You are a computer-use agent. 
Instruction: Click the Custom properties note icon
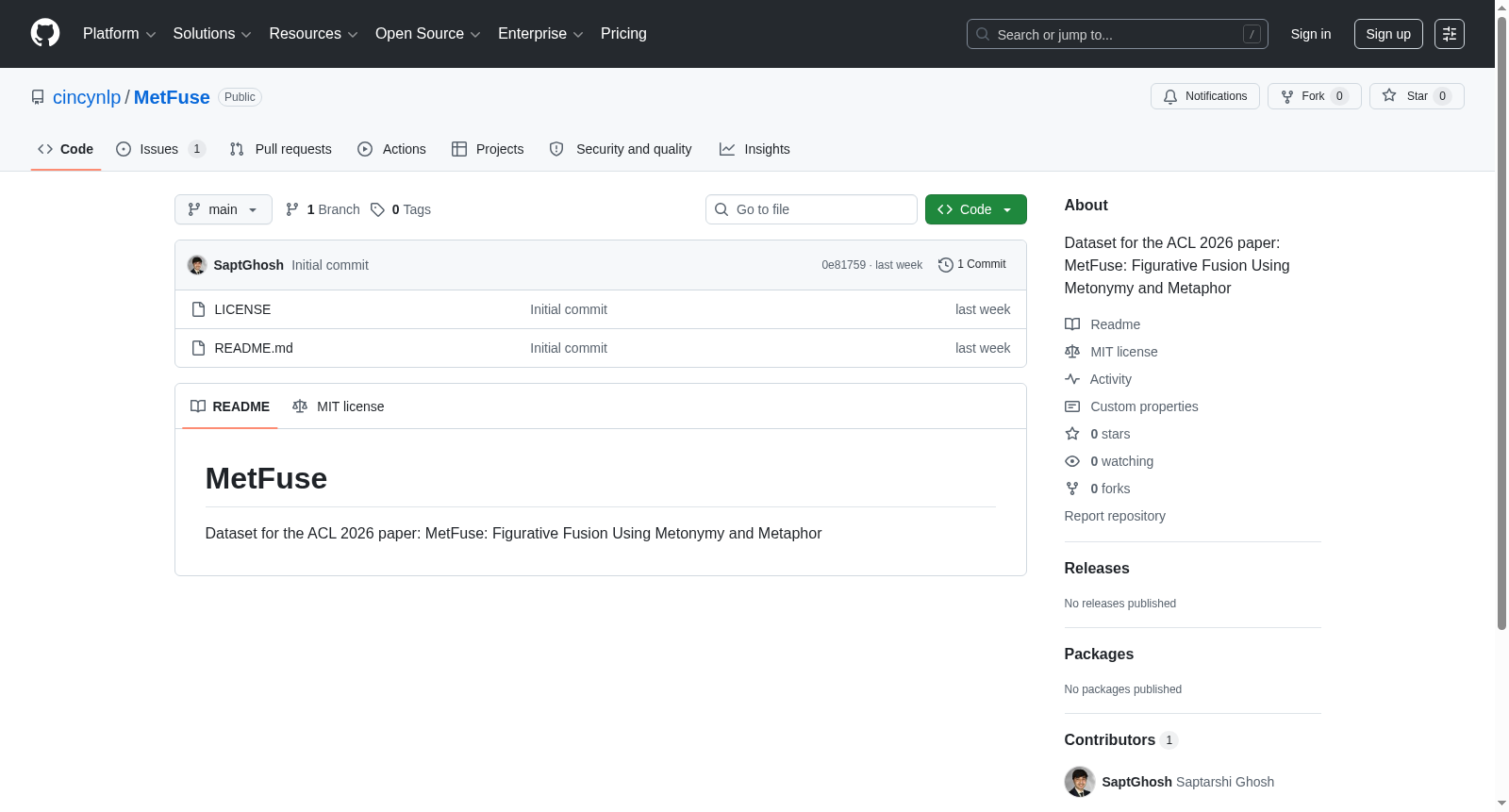coord(1072,406)
